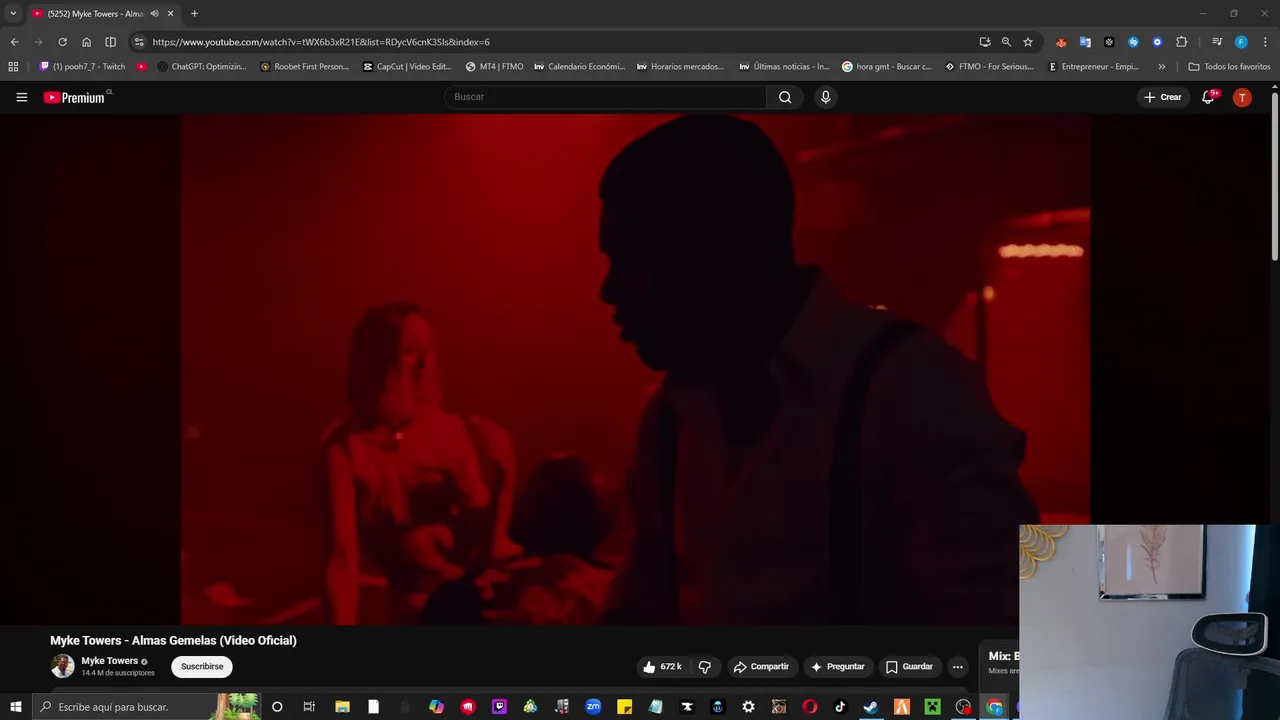This screenshot has height=720, width=1280.
Task: Open File Explorer from the taskbar
Action: 342,707
